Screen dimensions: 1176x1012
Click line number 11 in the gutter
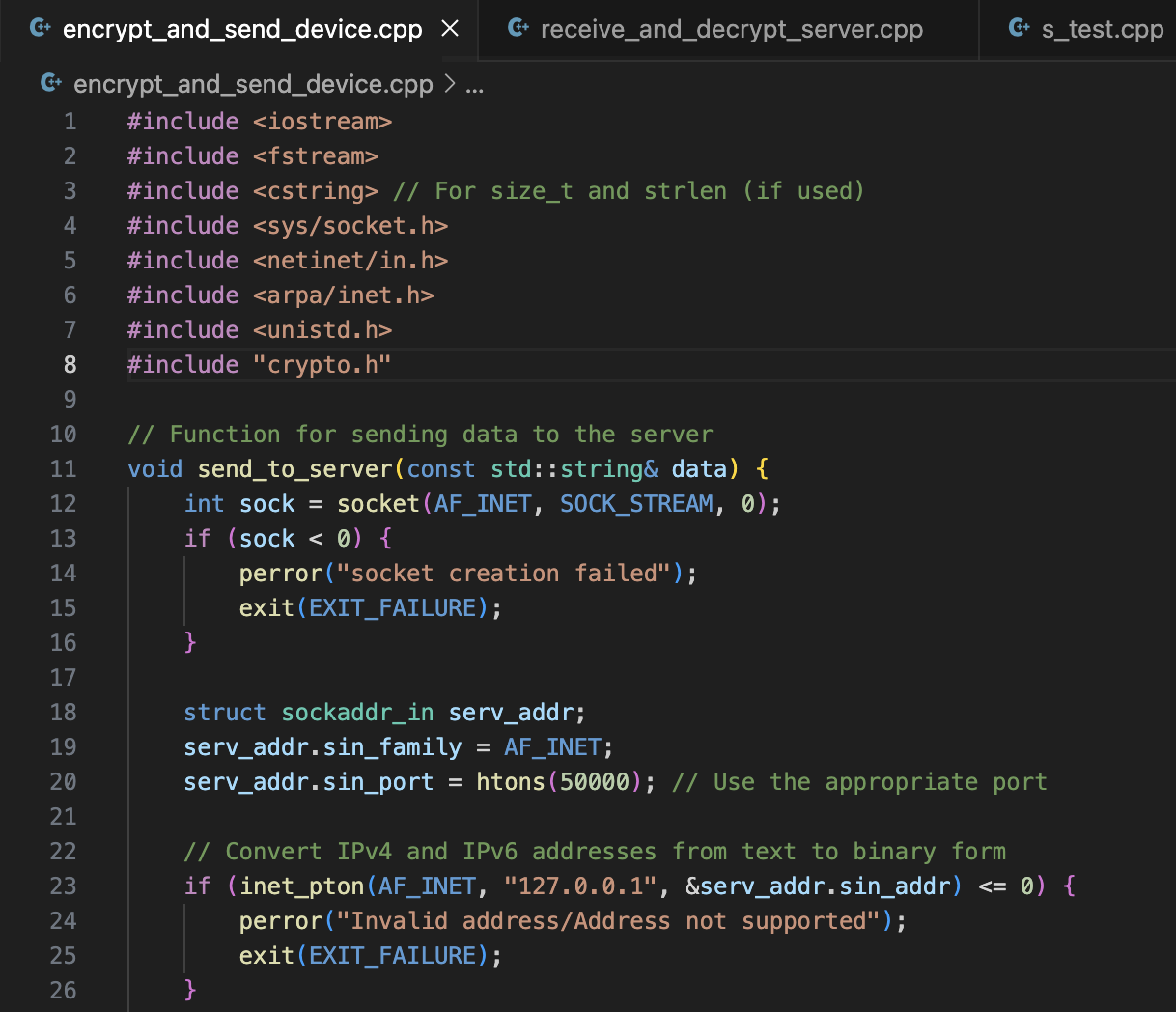pyautogui.click(x=64, y=469)
